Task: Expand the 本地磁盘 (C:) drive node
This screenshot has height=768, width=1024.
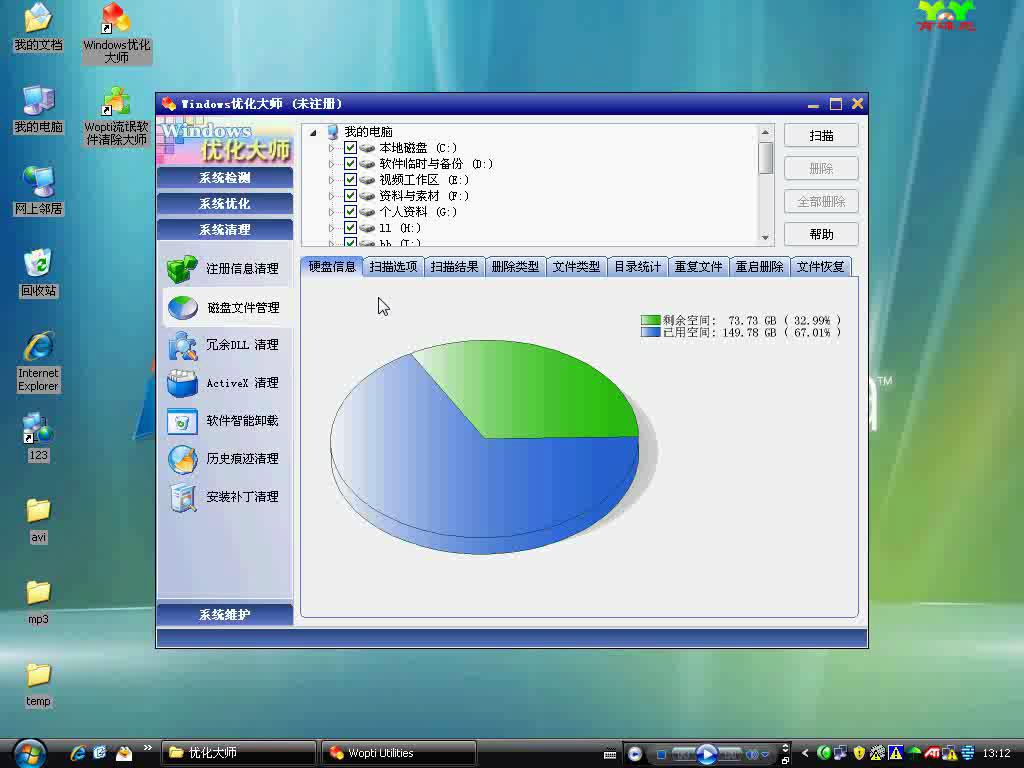Action: [x=331, y=148]
